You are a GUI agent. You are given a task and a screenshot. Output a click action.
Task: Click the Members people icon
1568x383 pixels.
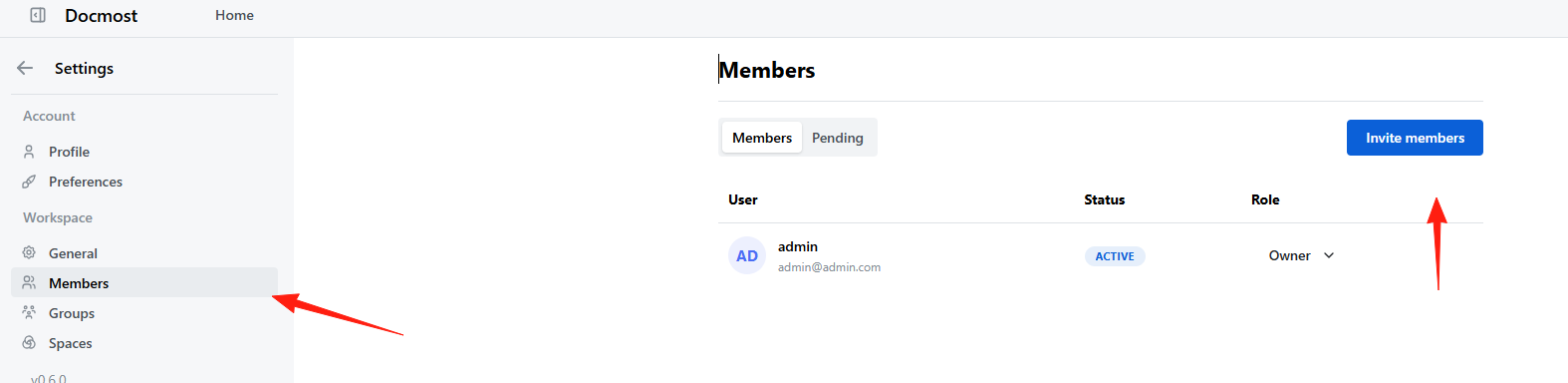[x=29, y=283]
